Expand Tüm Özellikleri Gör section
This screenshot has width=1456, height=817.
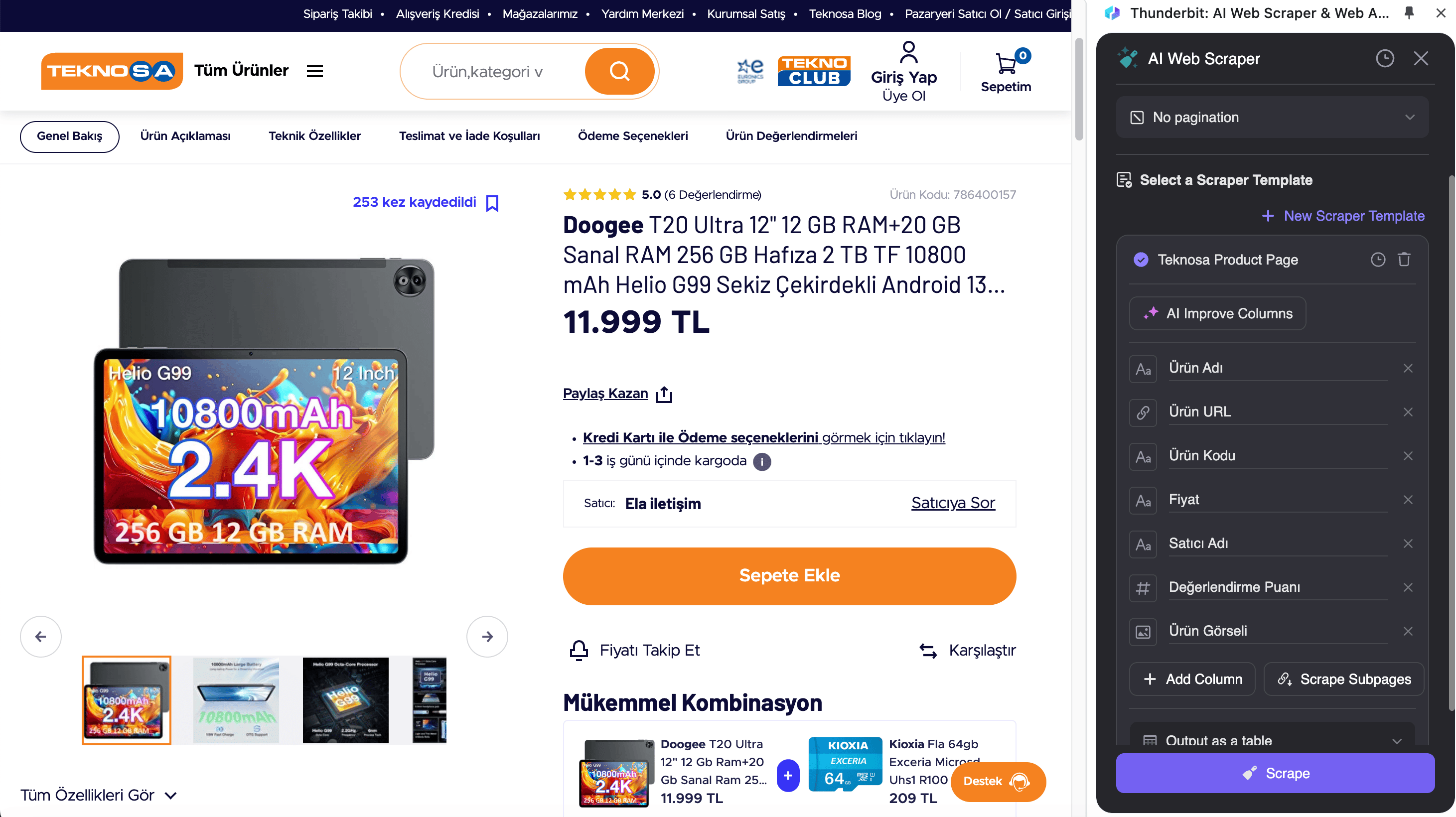tap(99, 796)
